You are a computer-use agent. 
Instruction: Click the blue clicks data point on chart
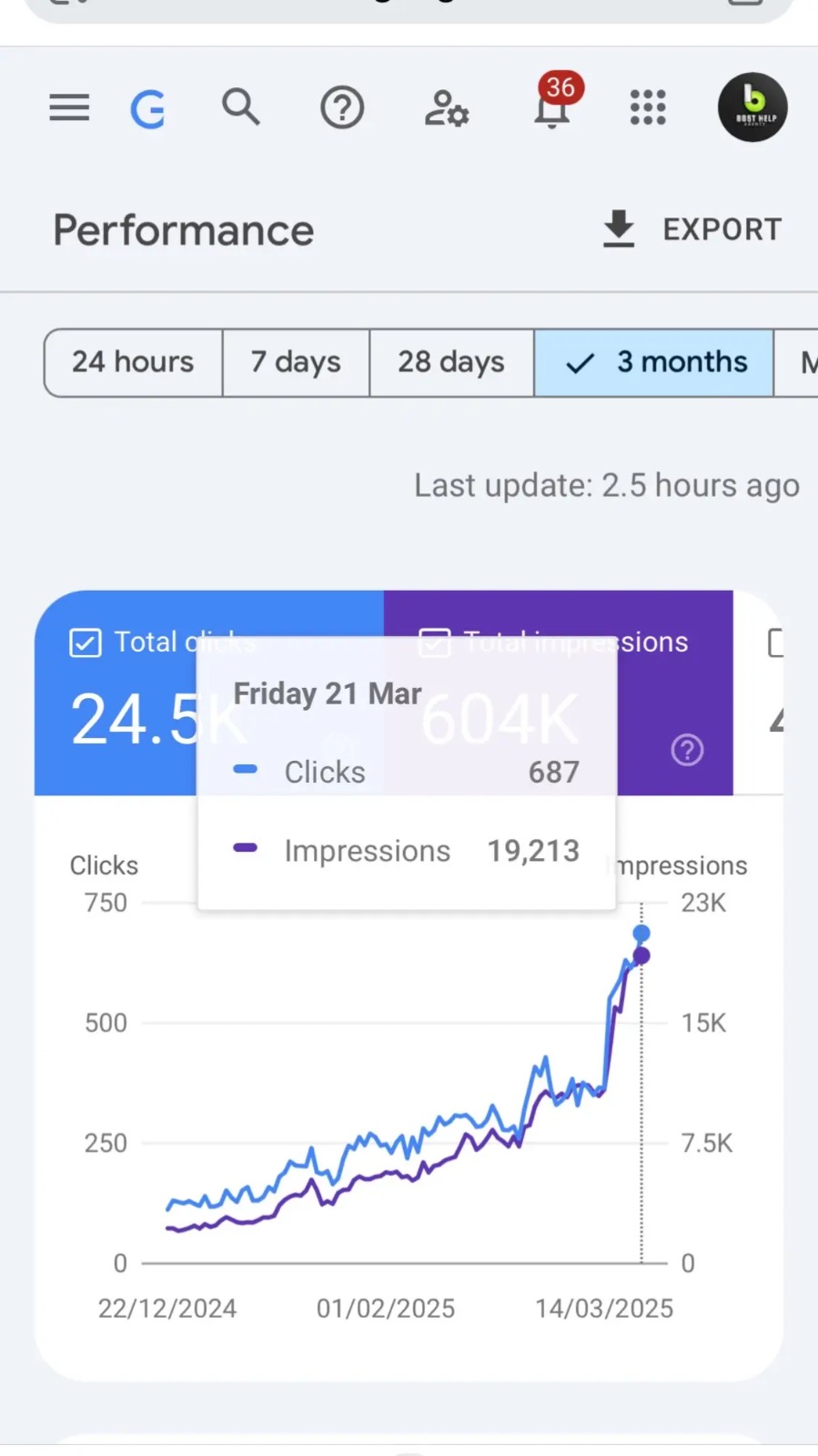point(641,934)
